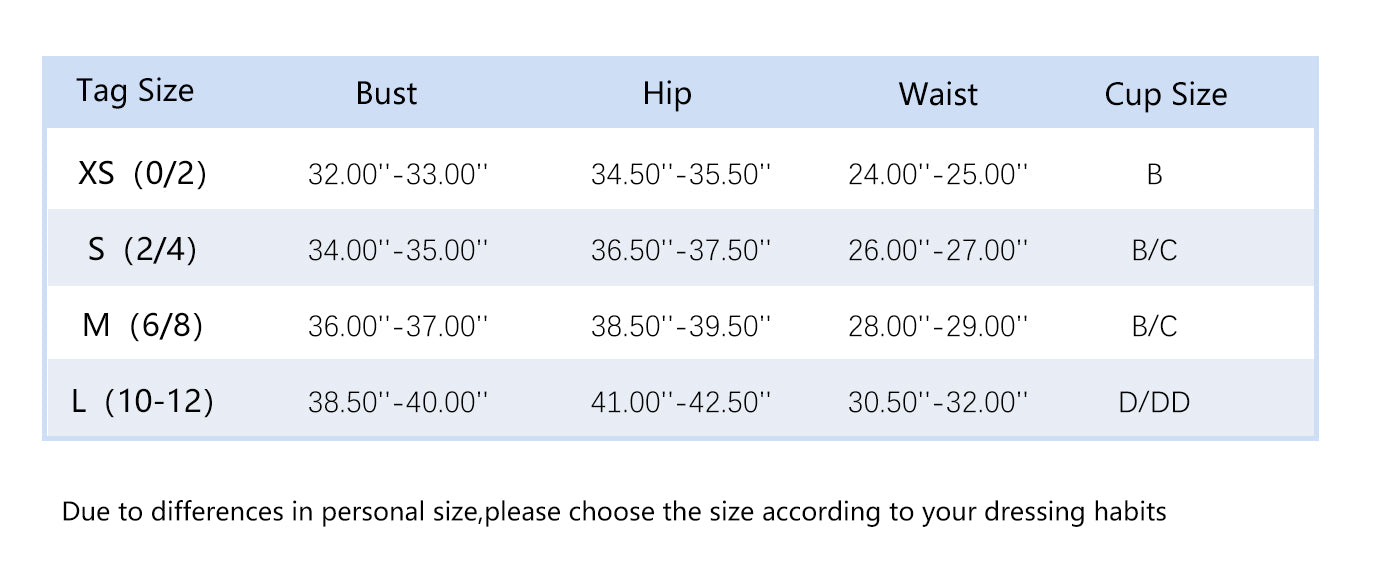Click hip value 34.50''-35.50''
This screenshot has width=1376, height=586.
(681, 175)
